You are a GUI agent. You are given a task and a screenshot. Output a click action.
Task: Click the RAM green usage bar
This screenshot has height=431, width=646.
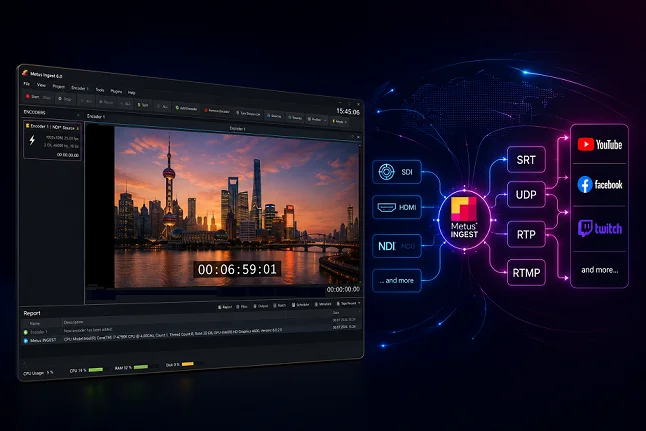[x=140, y=367]
